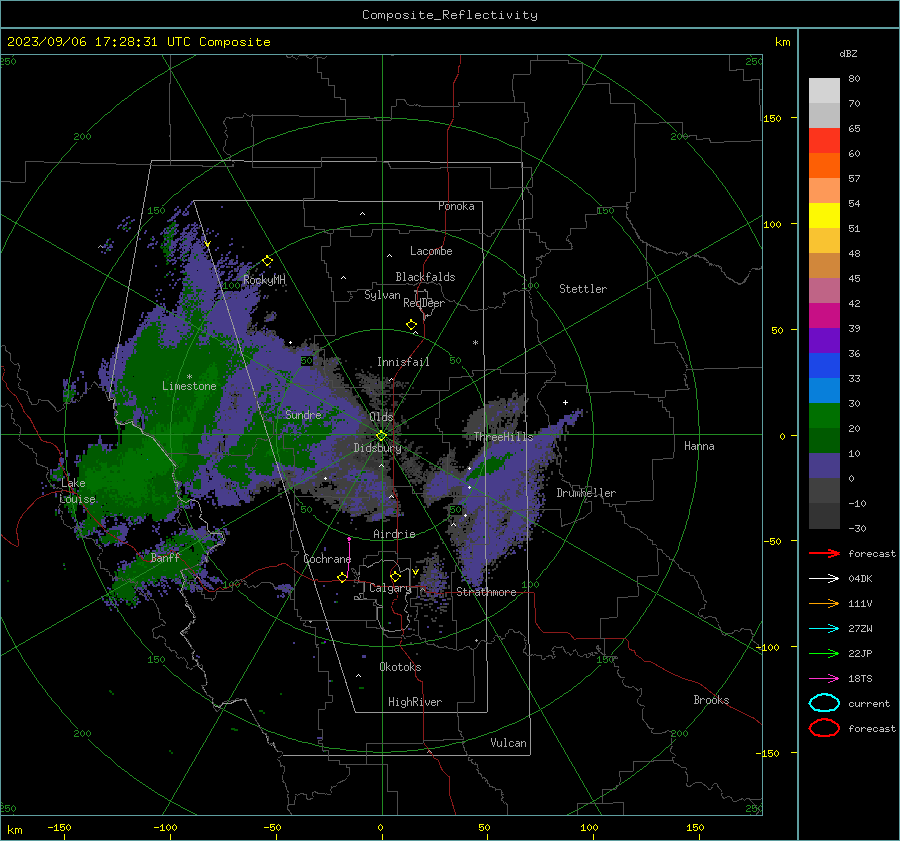Click the Sundre label

(303, 414)
